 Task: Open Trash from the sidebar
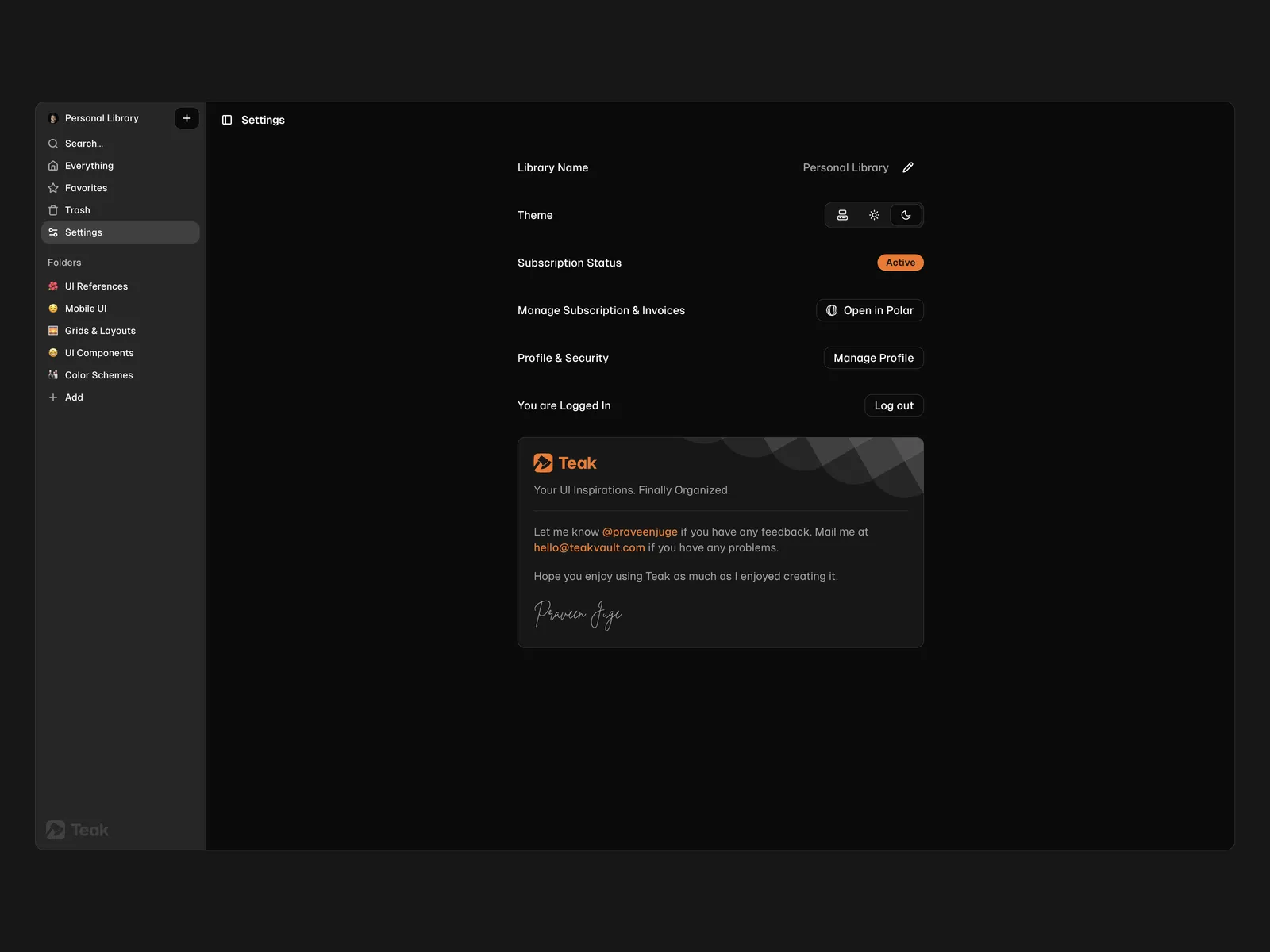point(77,210)
